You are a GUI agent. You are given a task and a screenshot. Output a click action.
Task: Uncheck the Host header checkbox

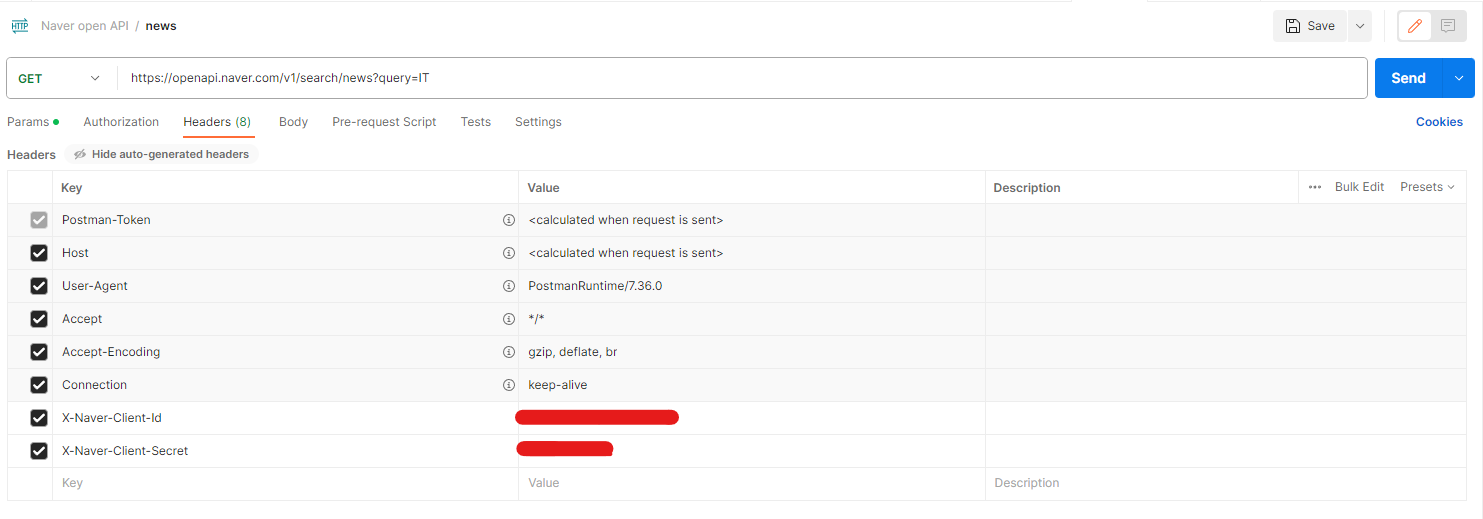[39, 253]
